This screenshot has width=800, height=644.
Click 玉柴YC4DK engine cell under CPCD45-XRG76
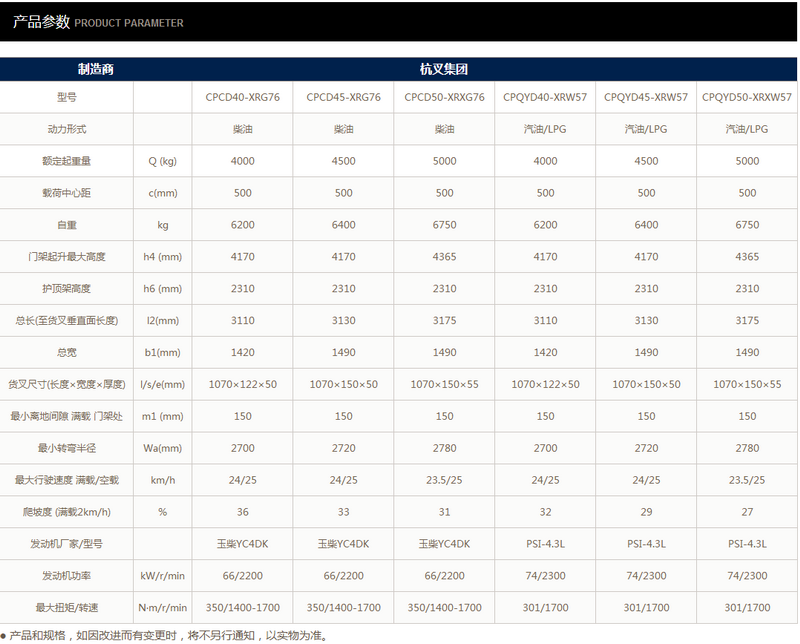(343, 543)
